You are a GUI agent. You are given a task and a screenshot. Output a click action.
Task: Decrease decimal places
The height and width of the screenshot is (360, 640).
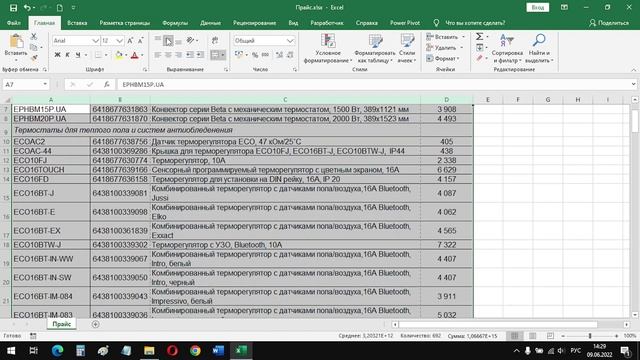(x=290, y=55)
